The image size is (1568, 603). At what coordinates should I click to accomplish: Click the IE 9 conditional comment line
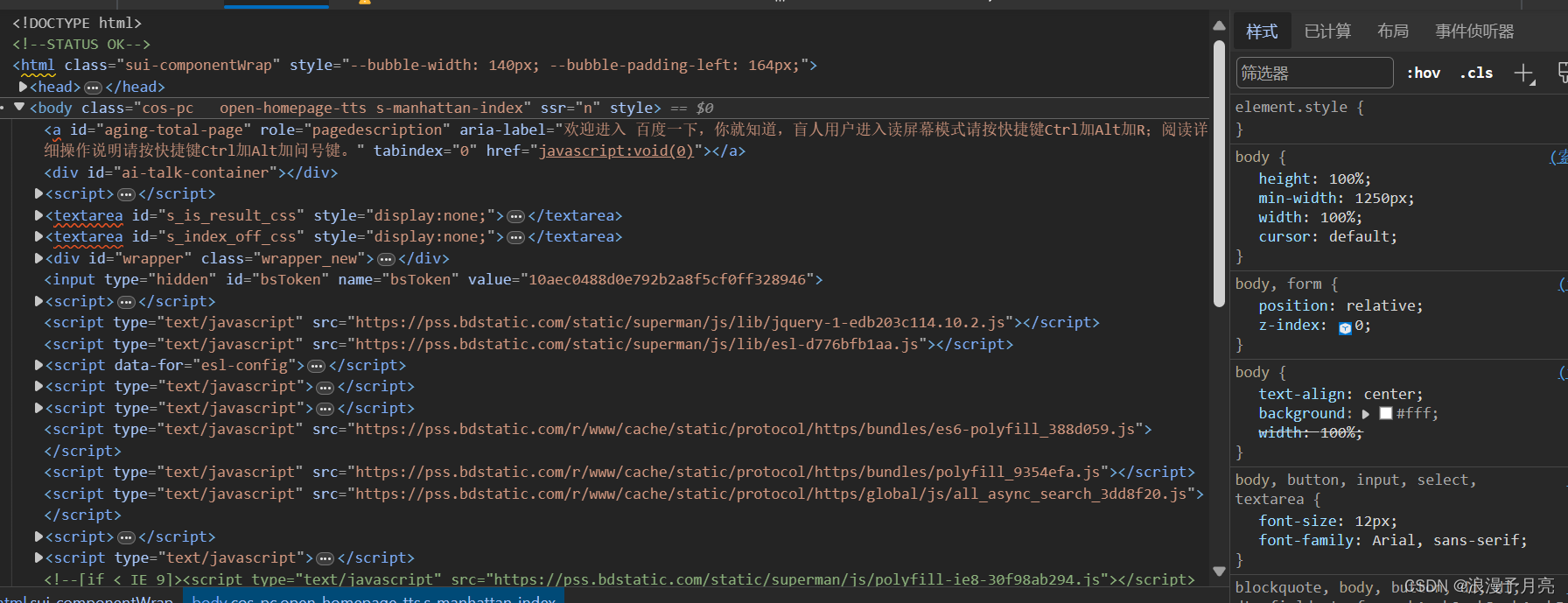pyautogui.click(x=619, y=579)
